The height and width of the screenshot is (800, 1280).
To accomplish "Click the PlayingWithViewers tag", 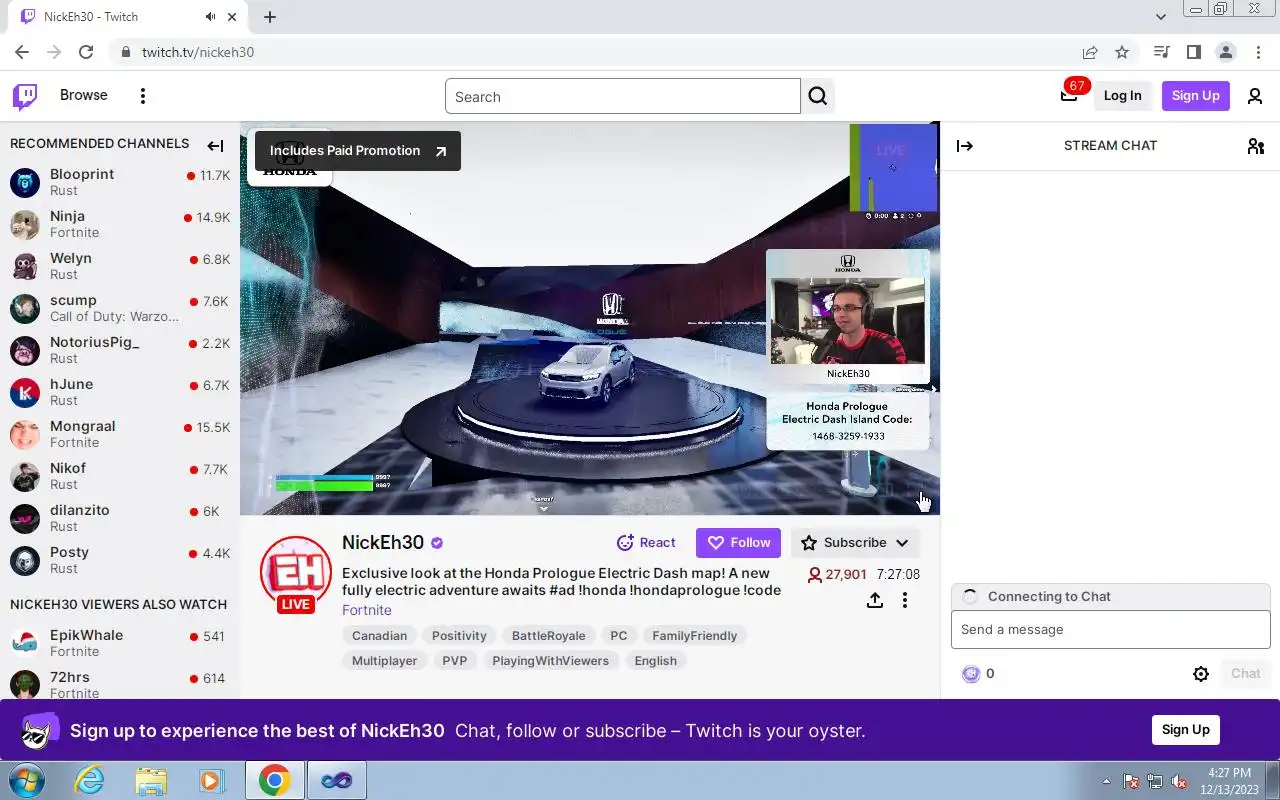I will 551,661.
